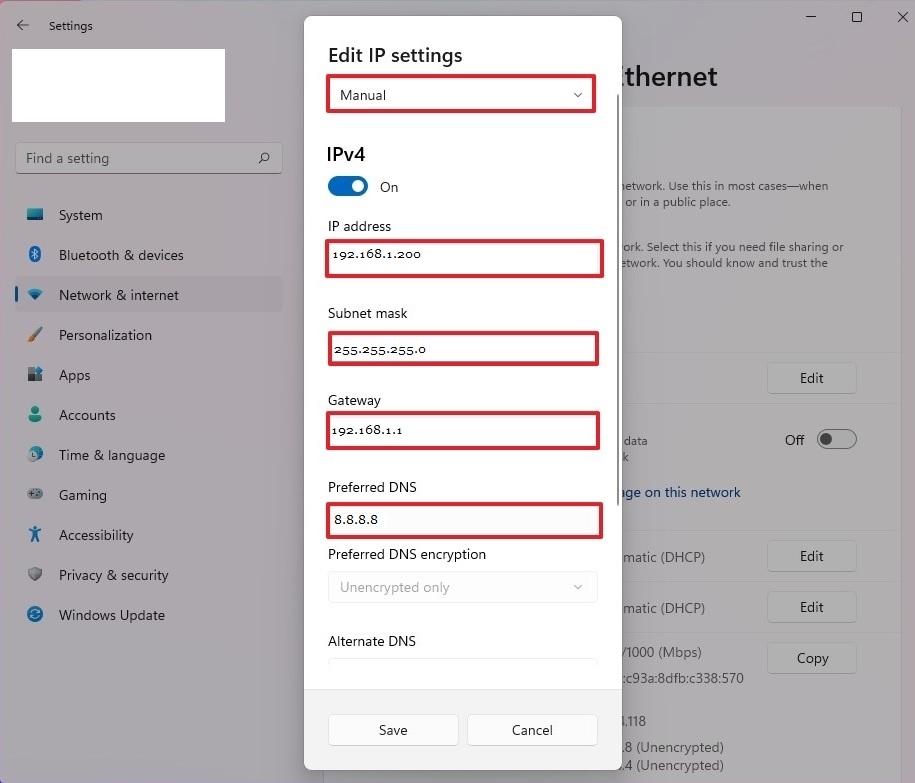Click the IP address input field
The width and height of the screenshot is (915, 783).
coord(465,257)
